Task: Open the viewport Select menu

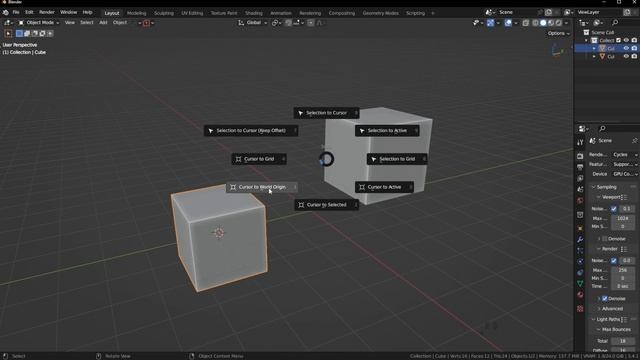Action: tap(87, 23)
